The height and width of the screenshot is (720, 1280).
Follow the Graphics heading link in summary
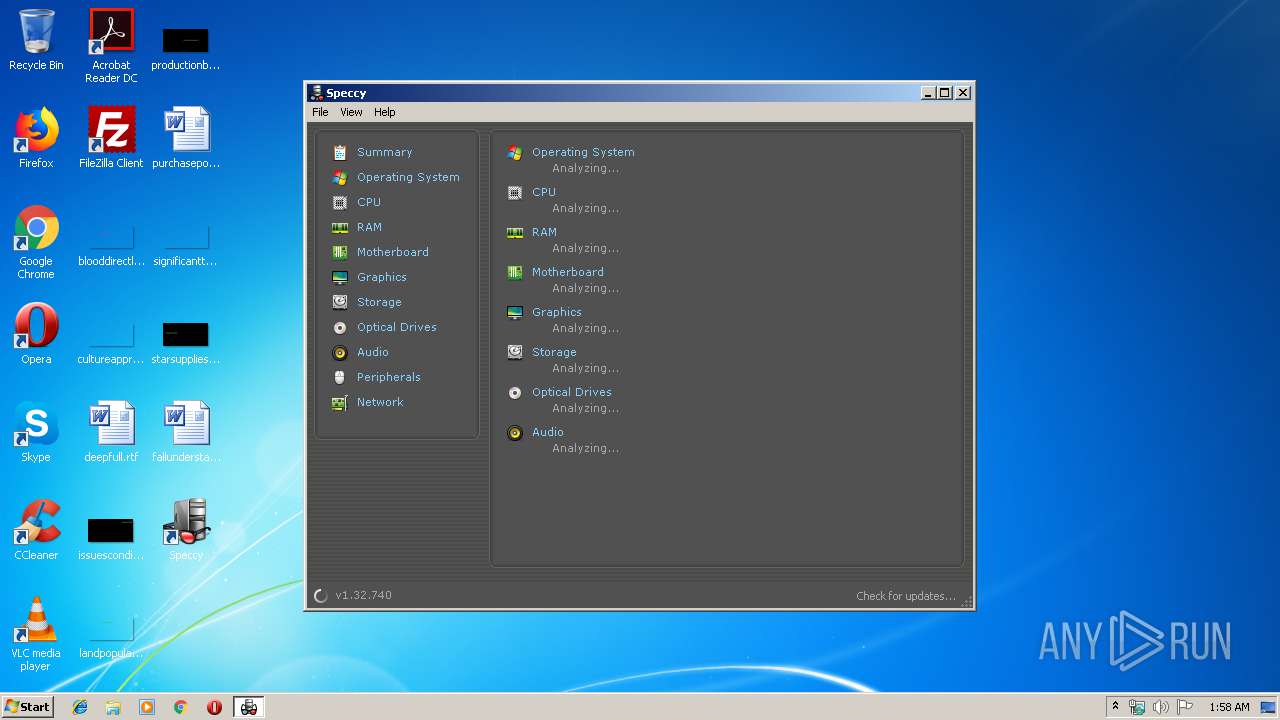557,312
